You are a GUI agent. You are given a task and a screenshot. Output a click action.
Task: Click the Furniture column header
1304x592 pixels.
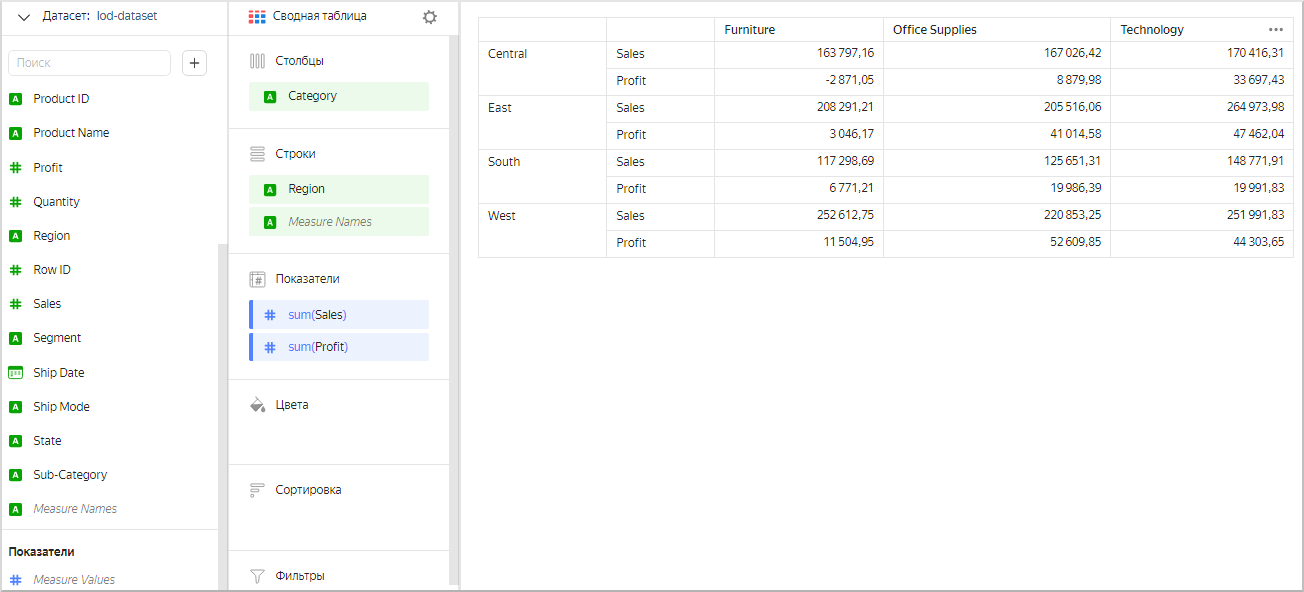(749, 30)
